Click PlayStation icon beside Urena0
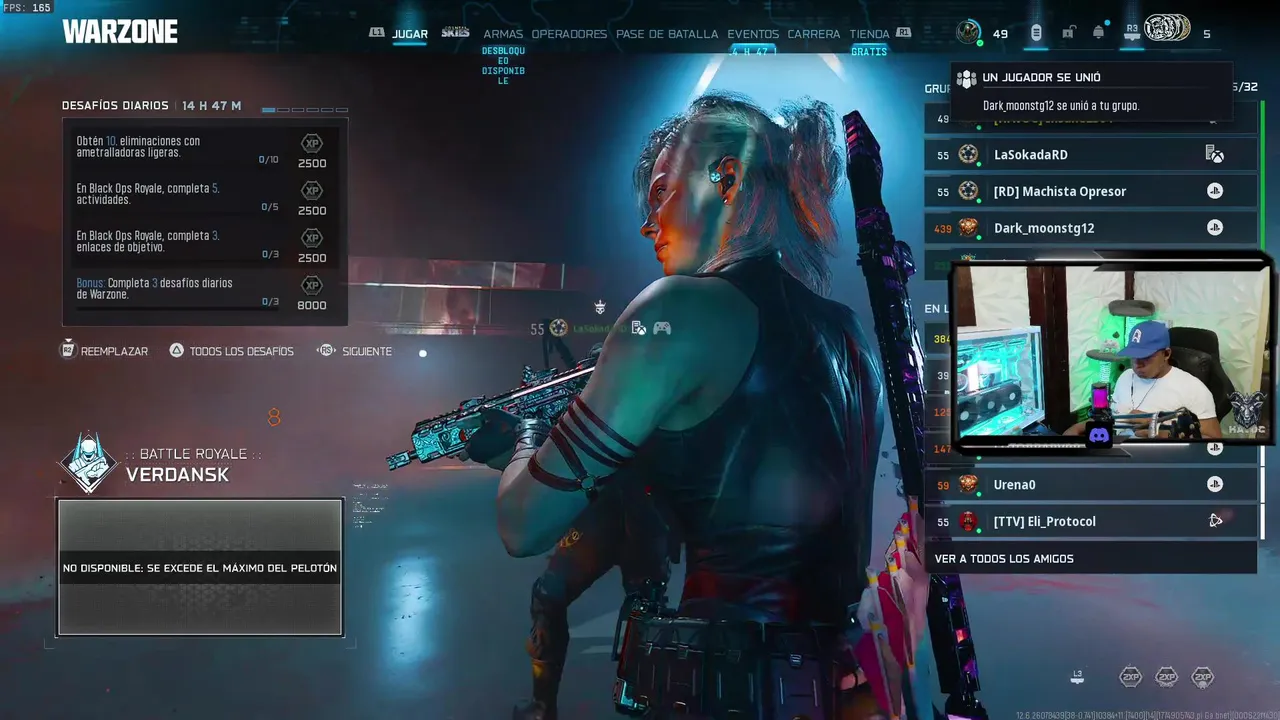Viewport: 1280px width, 720px height. click(1215, 485)
